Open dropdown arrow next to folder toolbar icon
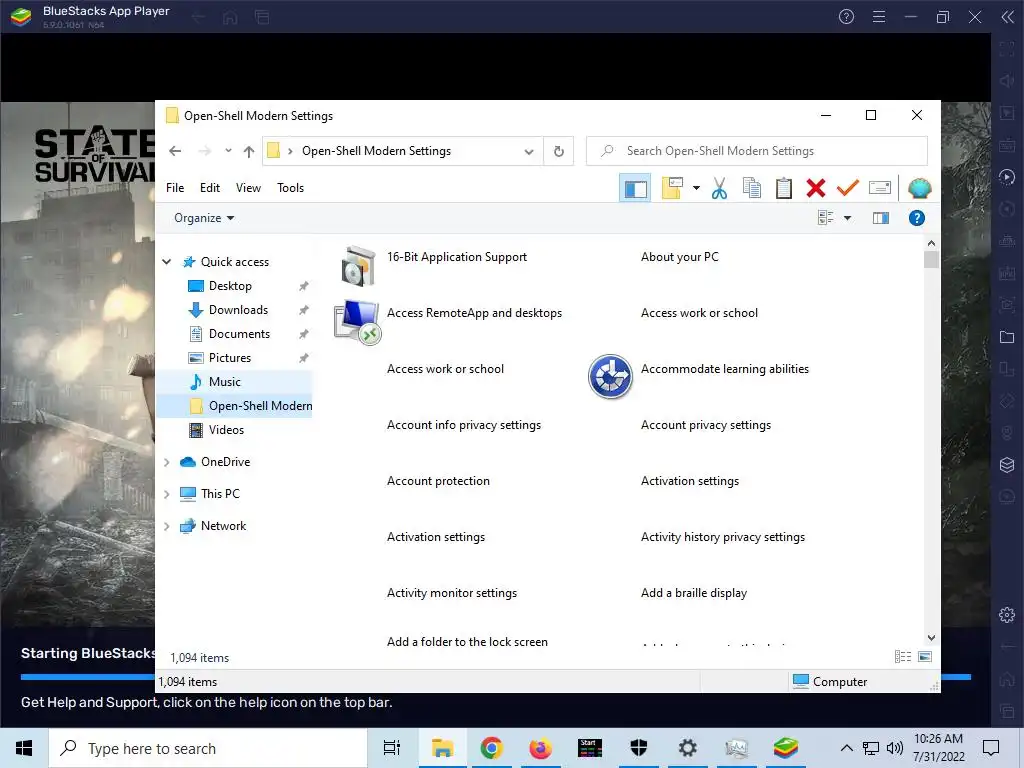 [696, 189]
